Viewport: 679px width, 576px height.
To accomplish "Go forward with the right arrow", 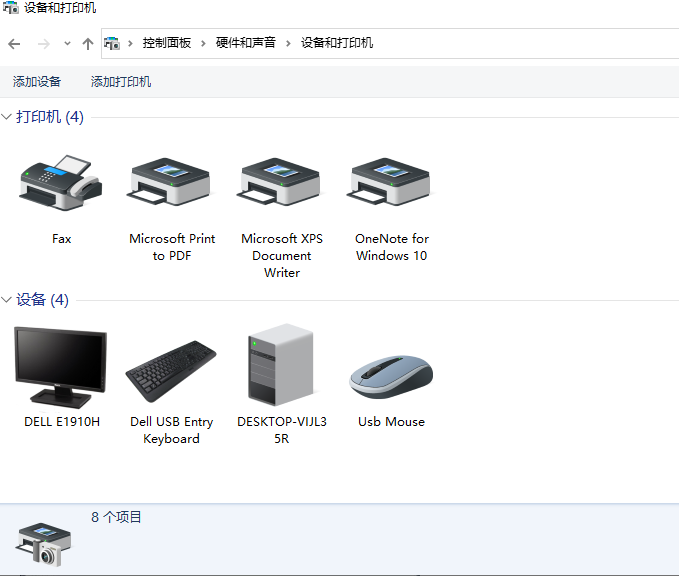I will point(44,44).
